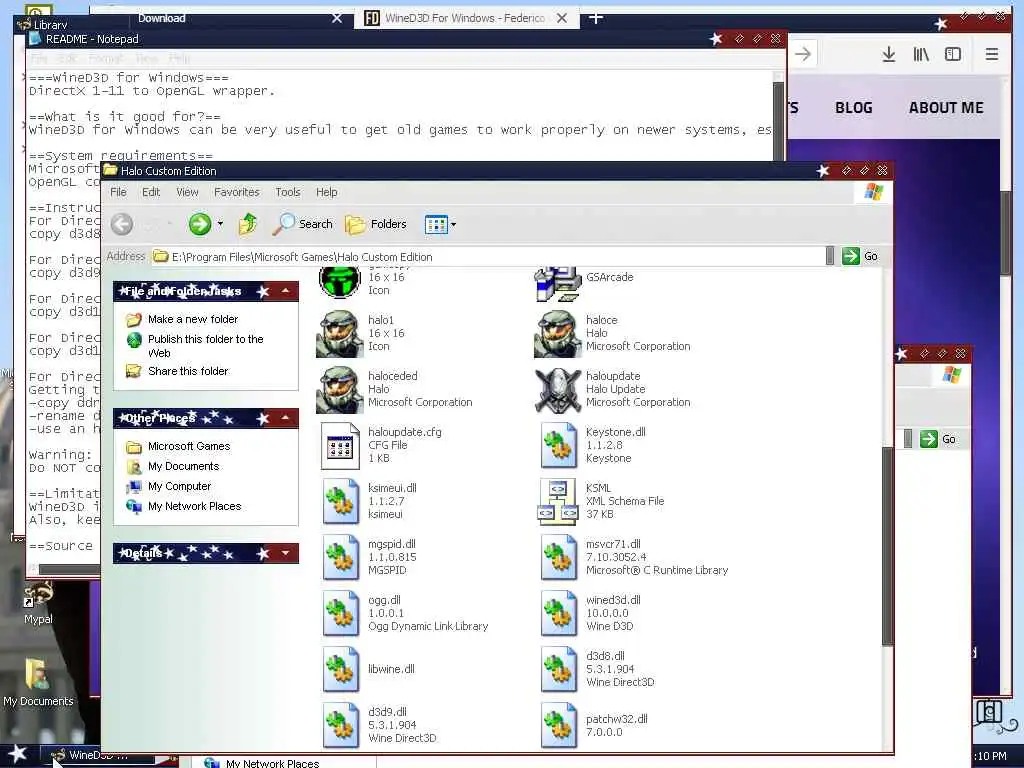
Task: Select the d3d8.dll file icon
Action: (x=558, y=669)
